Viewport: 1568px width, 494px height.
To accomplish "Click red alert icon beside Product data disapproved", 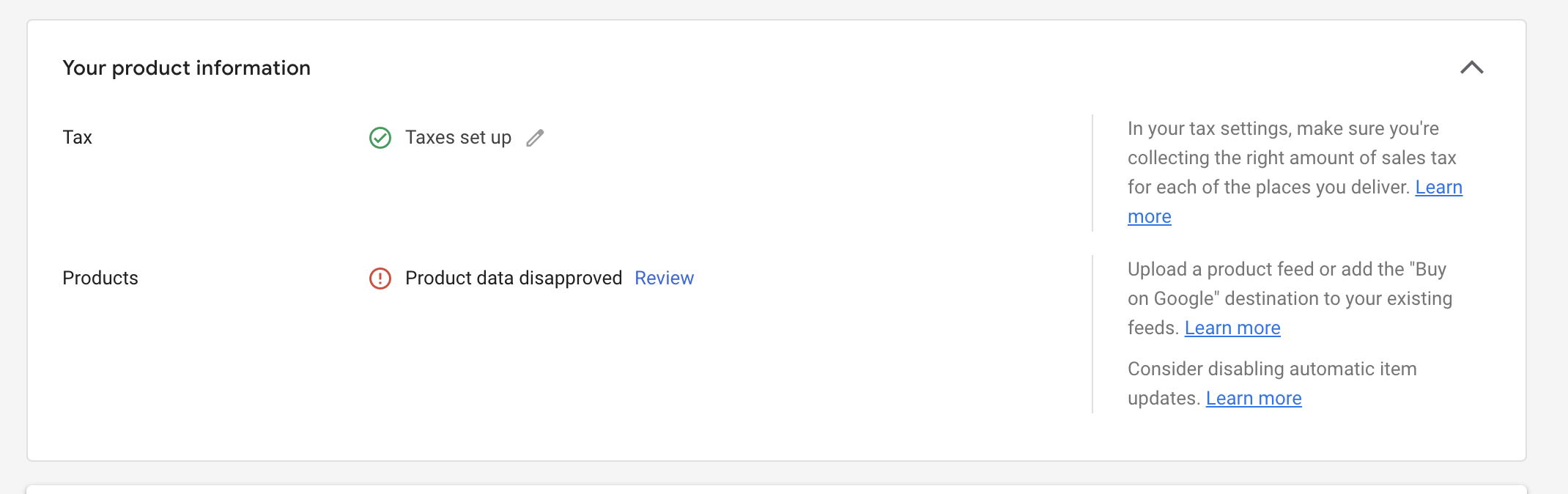I will pyautogui.click(x=380, y=279).
